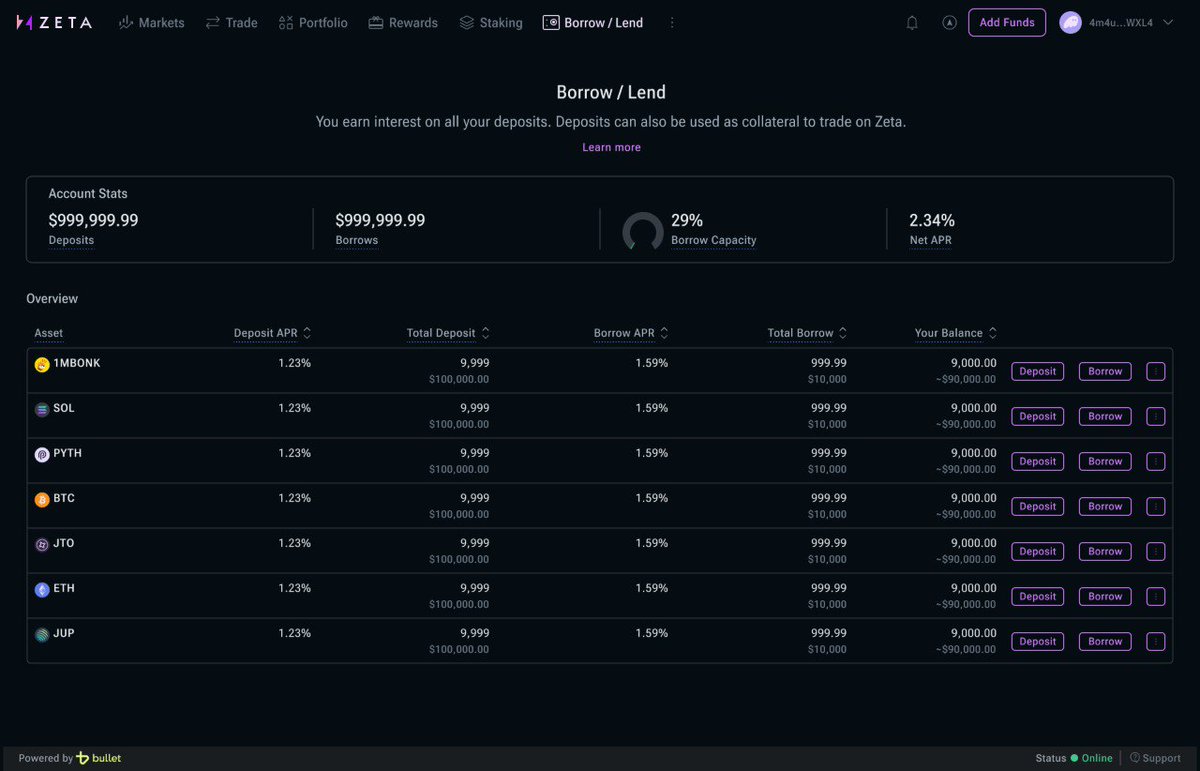Sort by Total Borrow column
Screen dimensions: 1200x771
(807, 333)
